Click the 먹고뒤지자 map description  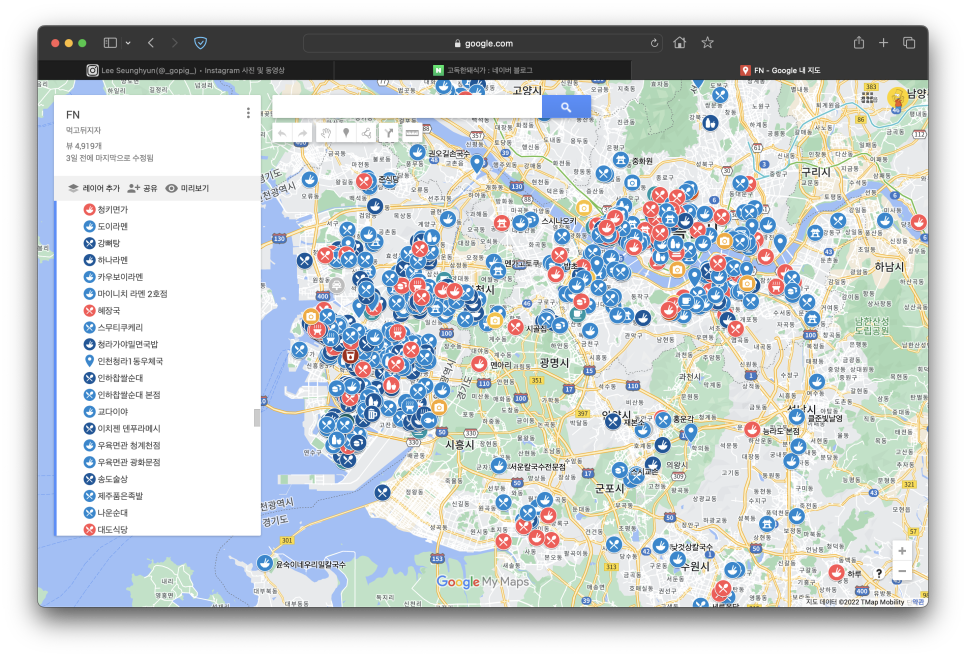coord(83,130)
